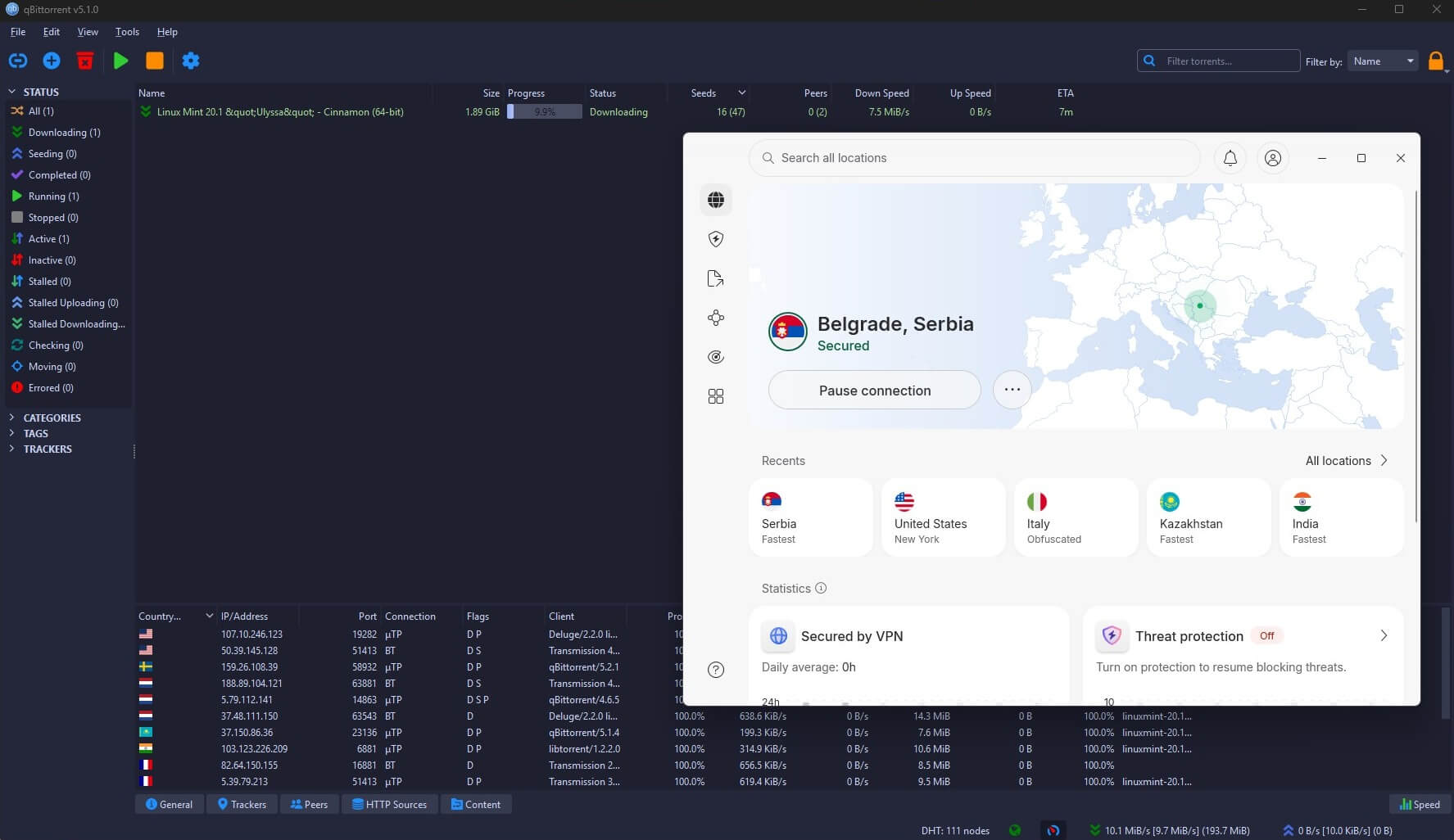Open All locations chevron link

coord(1384,460)
